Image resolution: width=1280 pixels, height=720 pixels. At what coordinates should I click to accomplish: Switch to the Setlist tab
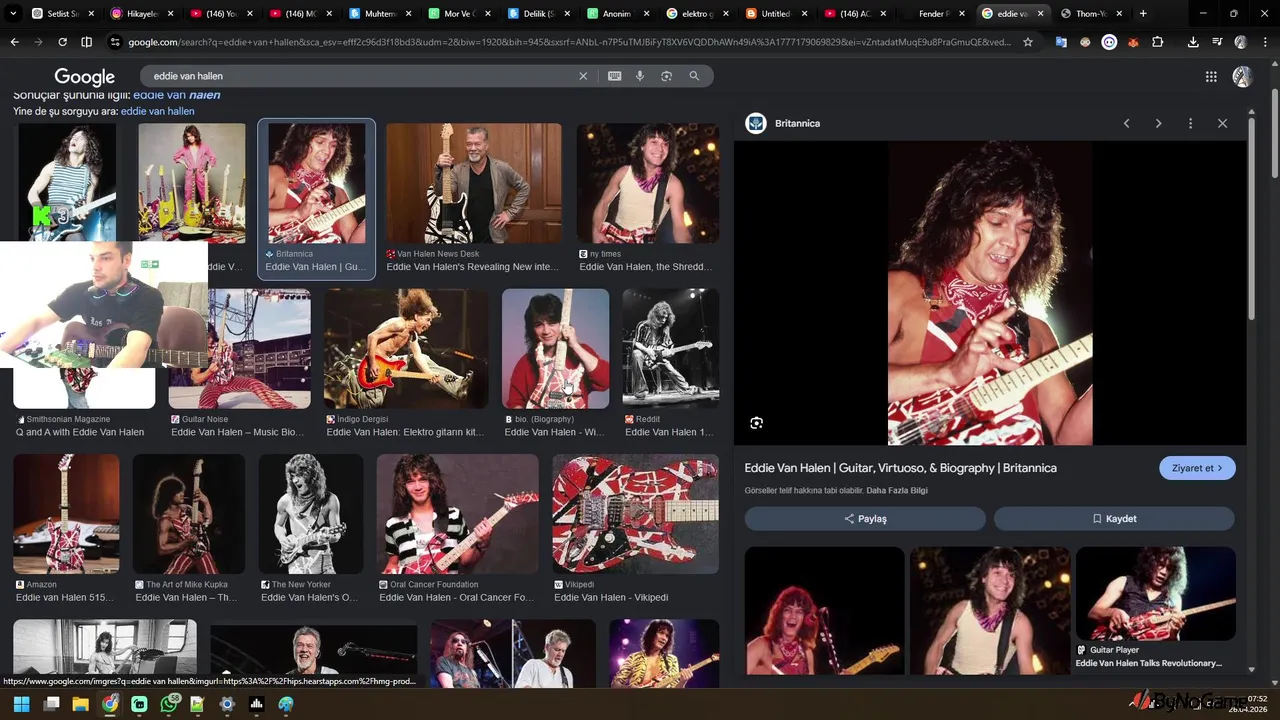tap(62, 14)
